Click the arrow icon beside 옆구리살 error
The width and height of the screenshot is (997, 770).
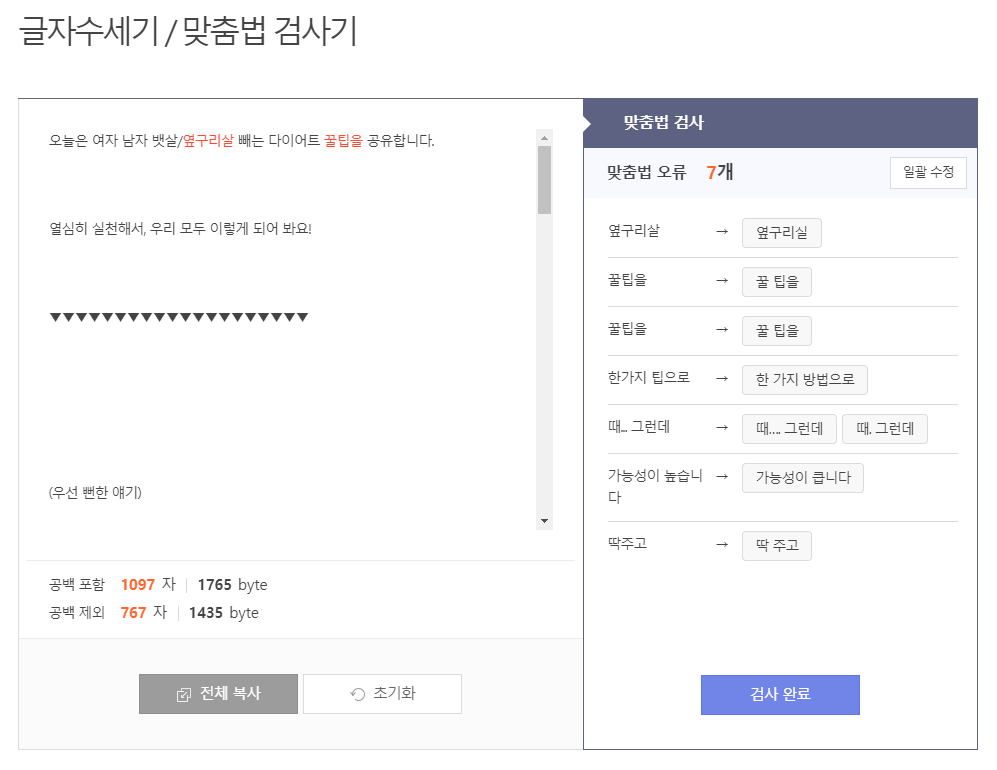pos(724,232)
